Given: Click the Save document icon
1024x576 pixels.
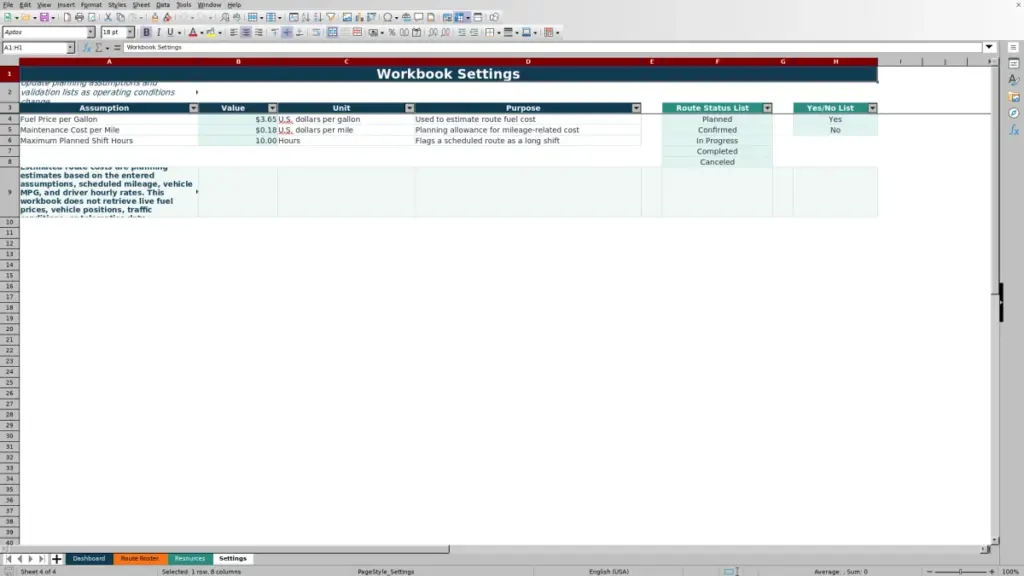Looking at the screenshot, I should 44,17.
